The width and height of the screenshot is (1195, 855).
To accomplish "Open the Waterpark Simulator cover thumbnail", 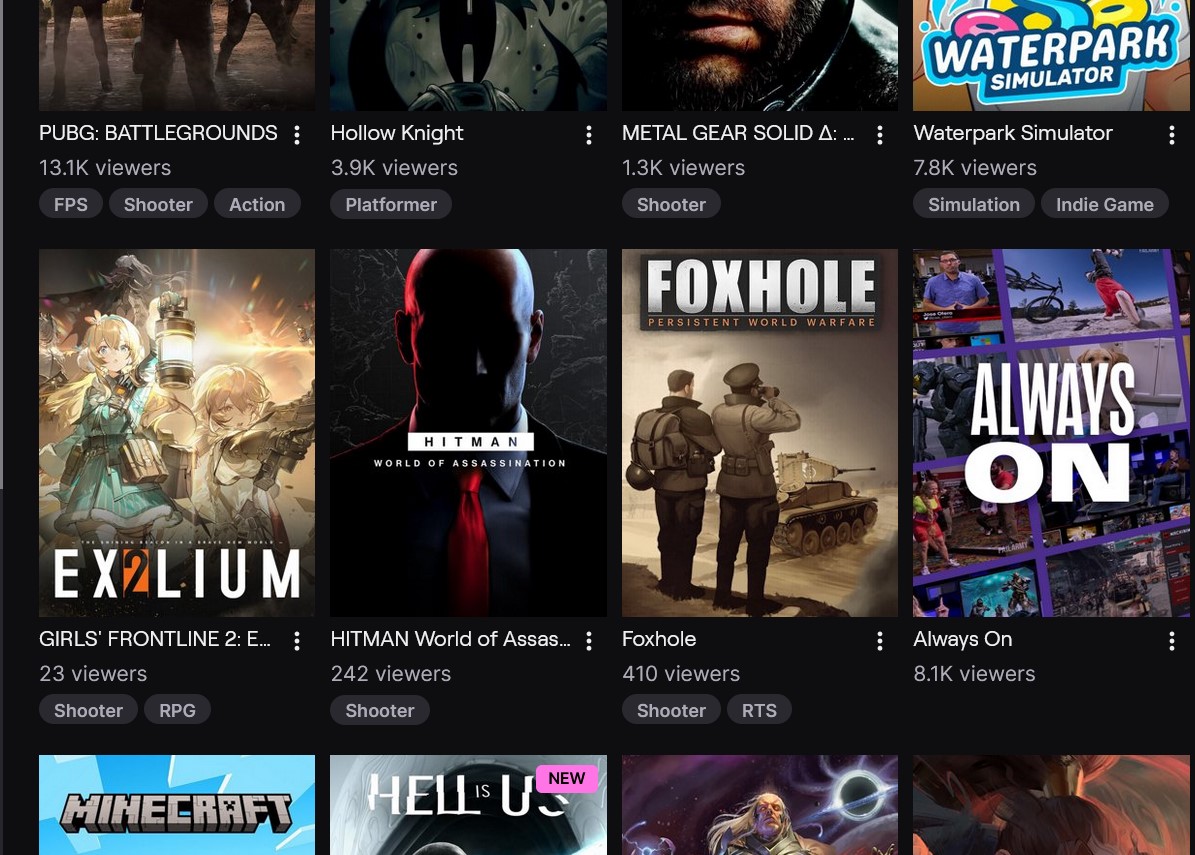I will pyautogui.click(x=1052, y=55).
